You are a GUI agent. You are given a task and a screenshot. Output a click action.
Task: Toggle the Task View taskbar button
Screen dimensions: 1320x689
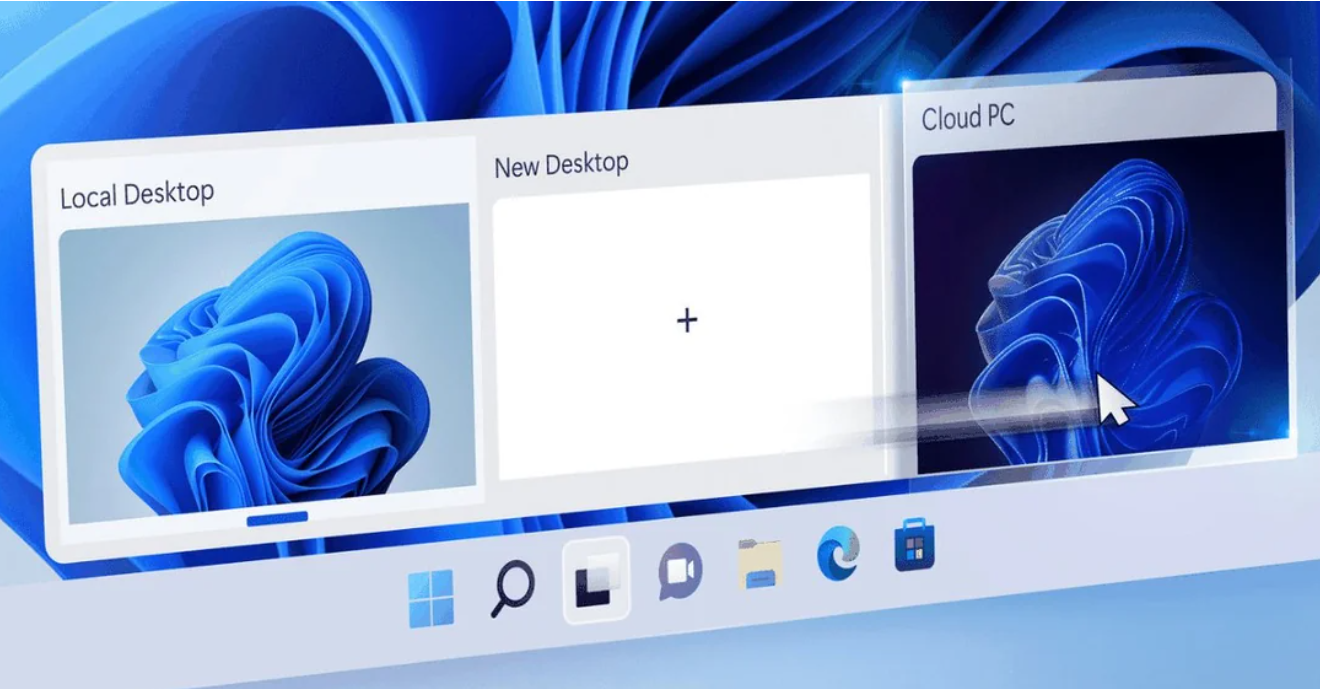click(x=596, y=581)
